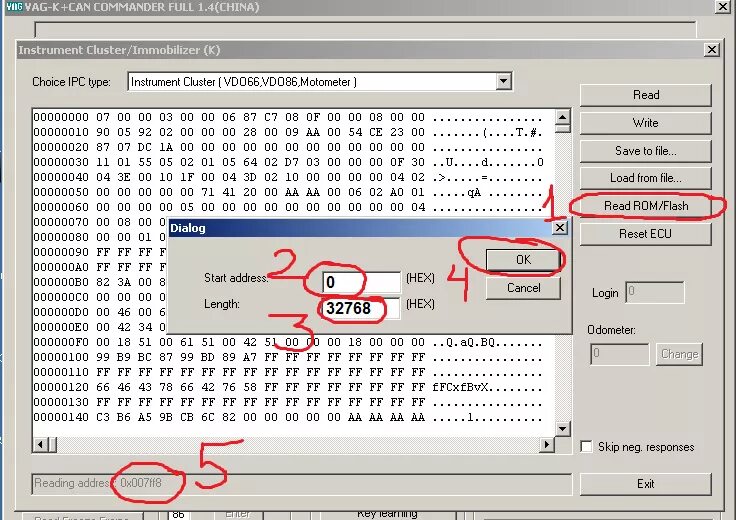The height and width of the screenshot is (520, 736).
Task: Click the Odometer value field
Action: coord(620,354)
